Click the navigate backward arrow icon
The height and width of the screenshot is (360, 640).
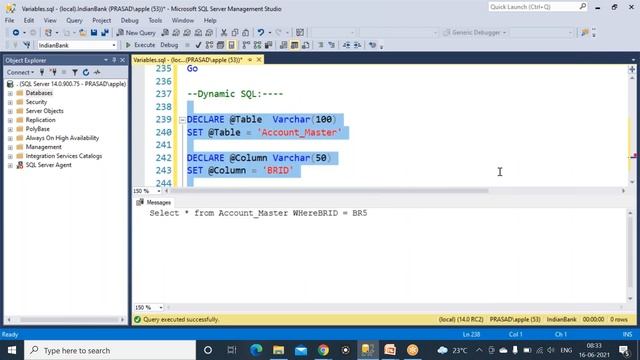click(16, 33)
